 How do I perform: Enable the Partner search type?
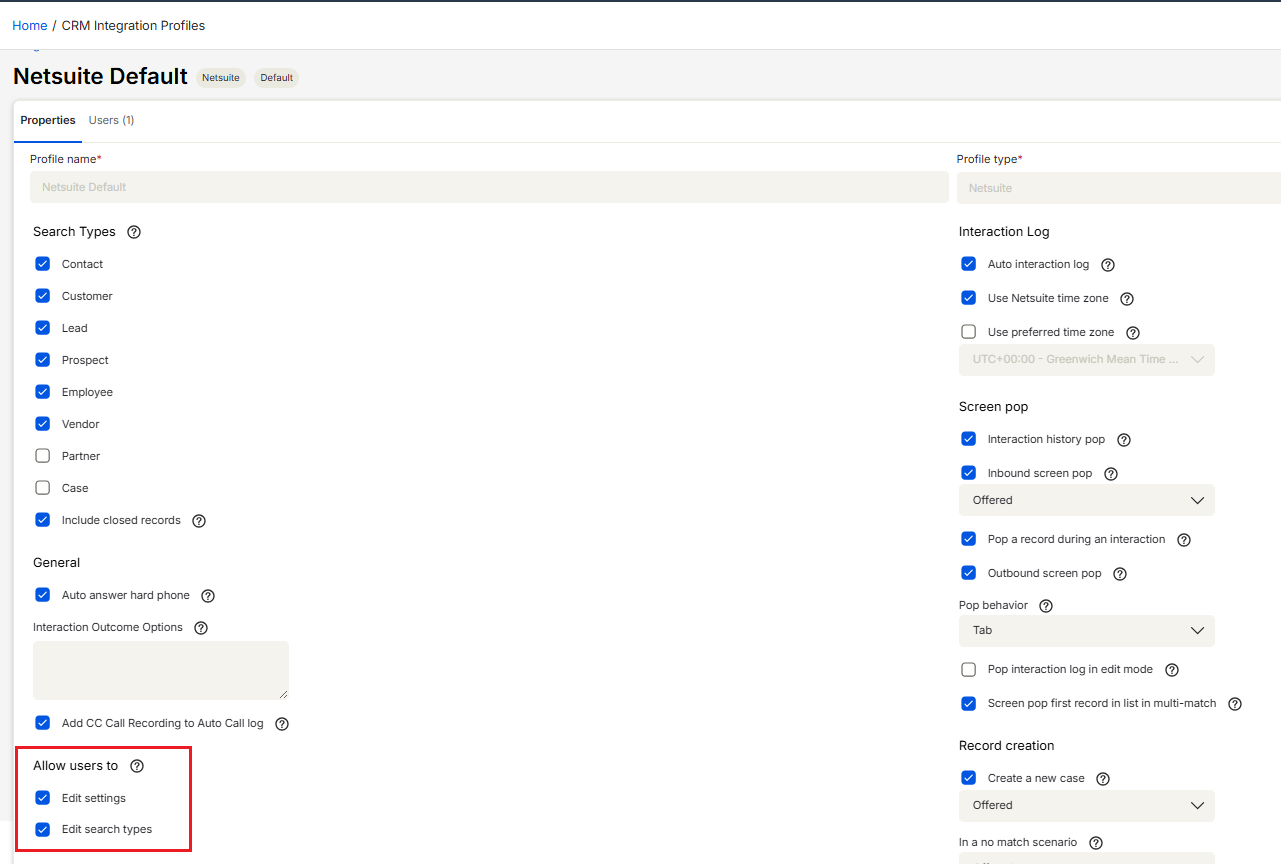[43, 456]
